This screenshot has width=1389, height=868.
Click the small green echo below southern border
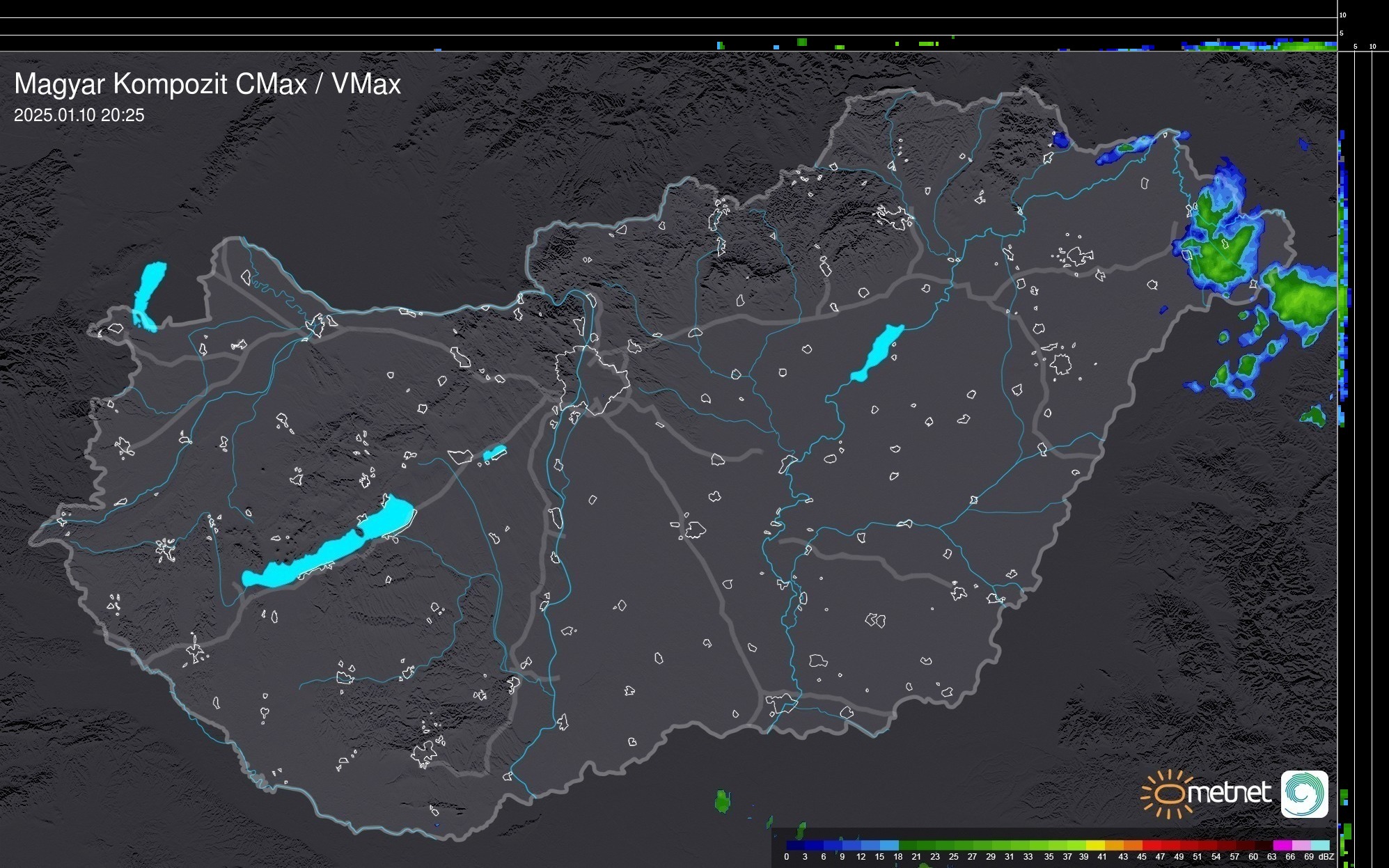point(723,801)
